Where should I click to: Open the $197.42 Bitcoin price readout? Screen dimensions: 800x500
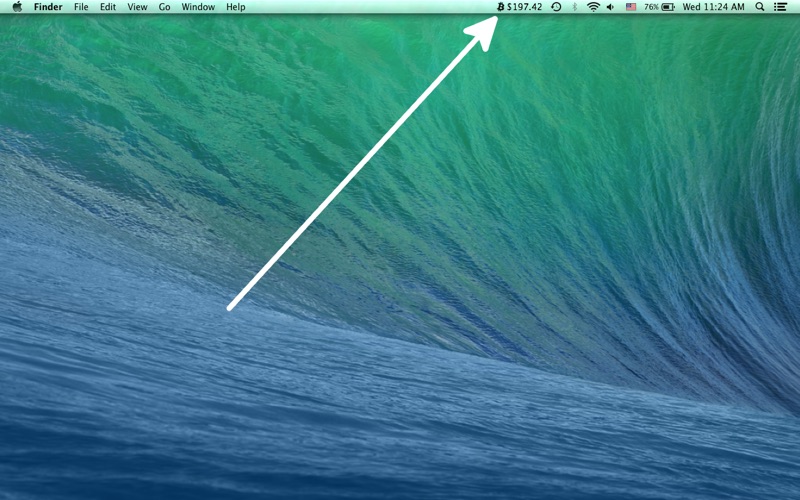(525, 7)
